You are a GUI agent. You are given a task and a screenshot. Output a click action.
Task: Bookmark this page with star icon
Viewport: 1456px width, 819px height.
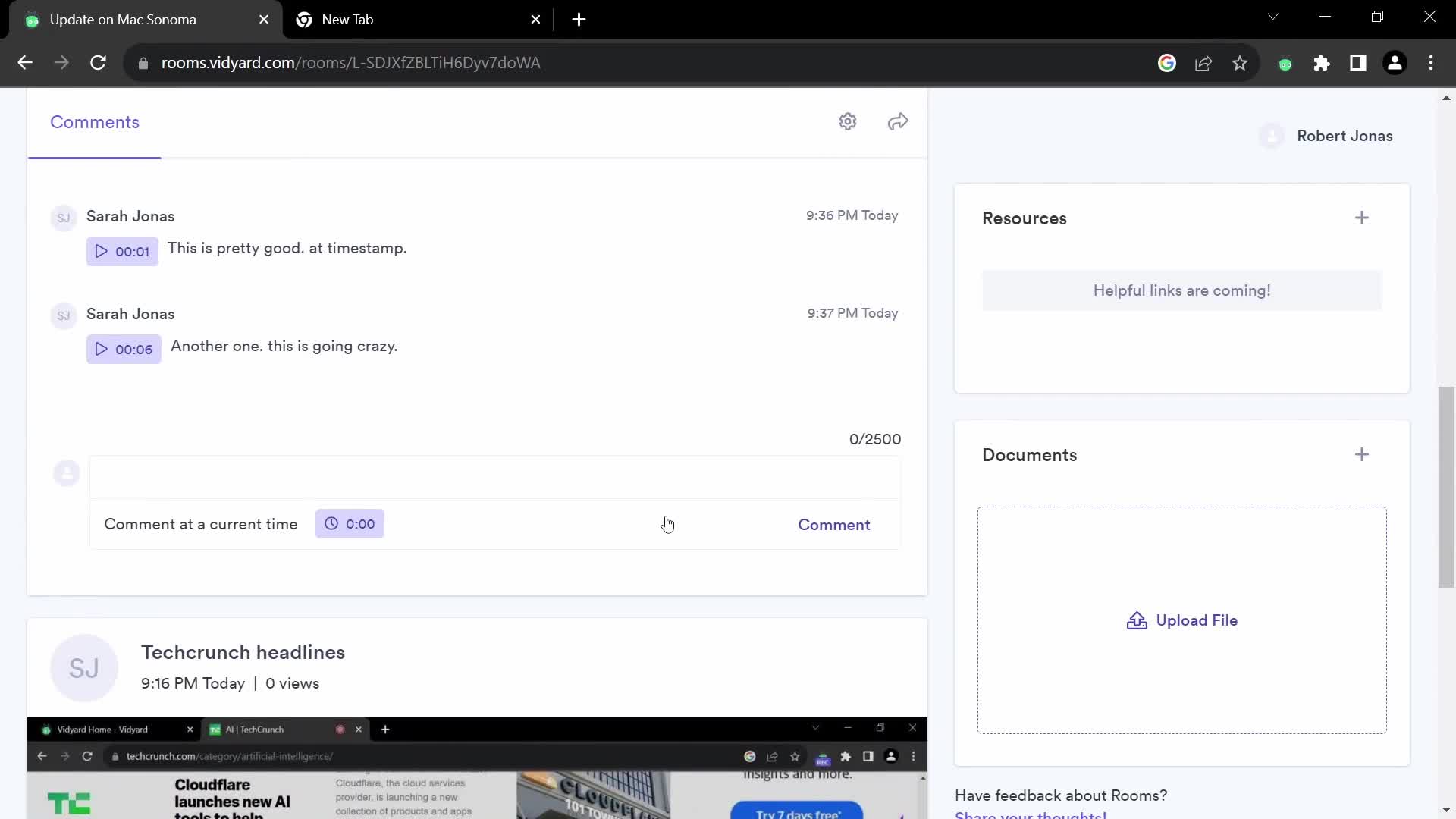click(1240, 63)
